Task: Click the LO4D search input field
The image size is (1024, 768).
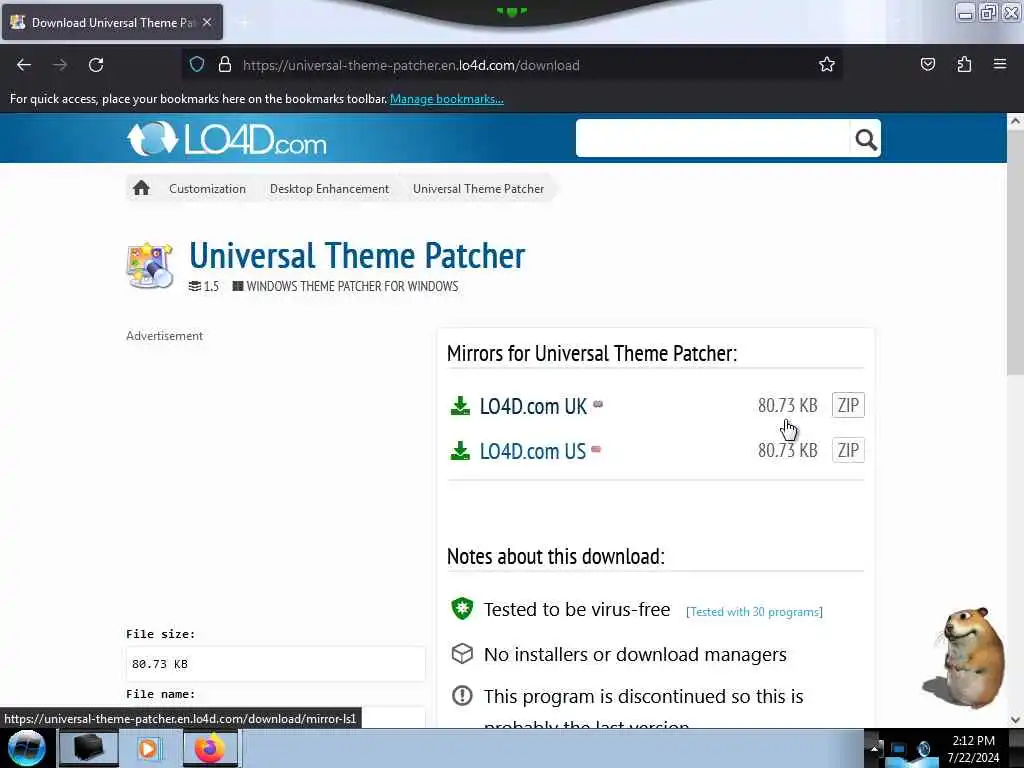Action: pyautogui.click(x=712, y=138)
